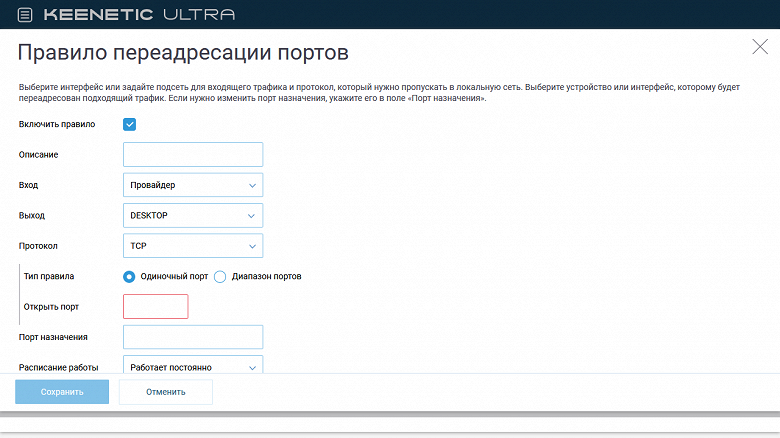Open the 'Вход' dropdown showing Провайдер
This screenshot has width=780, height=438.
(193, 185)
